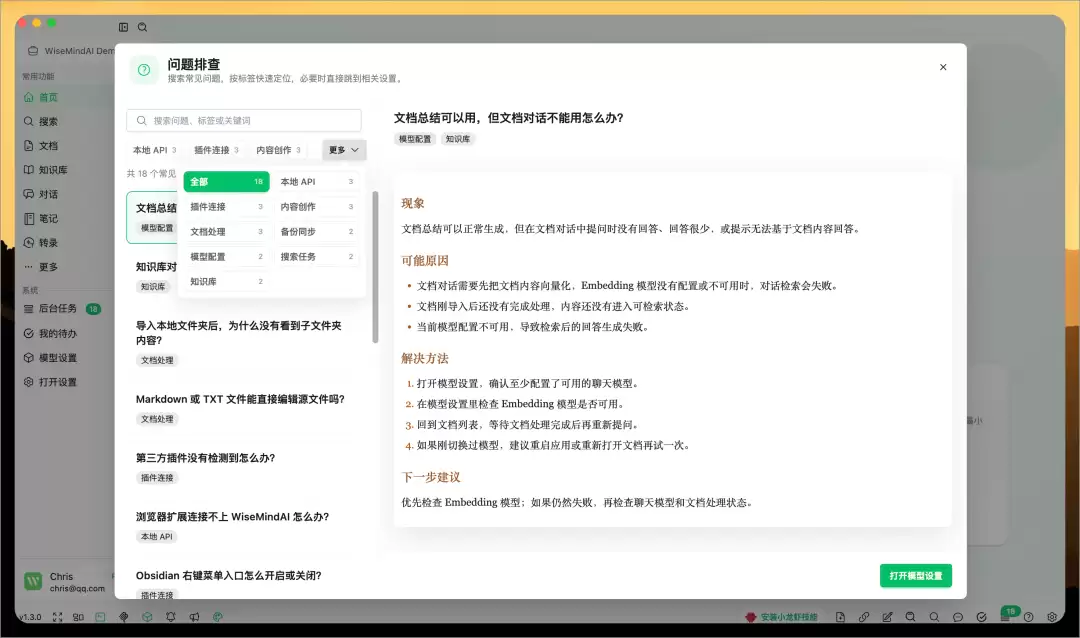Select 内容创作 in the tags dropdown
Image resolution: width=1080 pixels, height=638 pixels.
point(316,207)
